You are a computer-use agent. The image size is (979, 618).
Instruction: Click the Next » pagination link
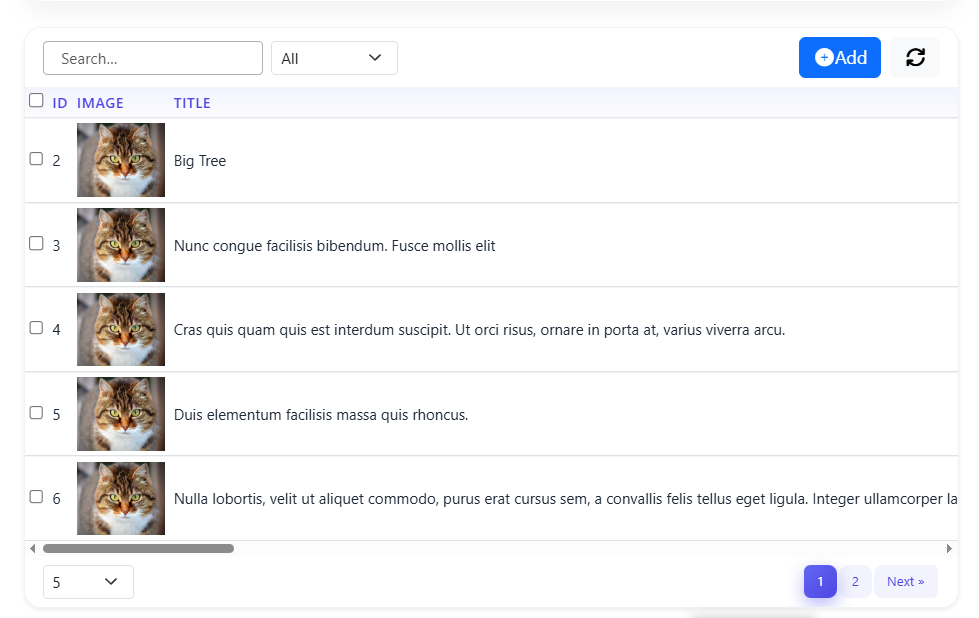(905, 582)
